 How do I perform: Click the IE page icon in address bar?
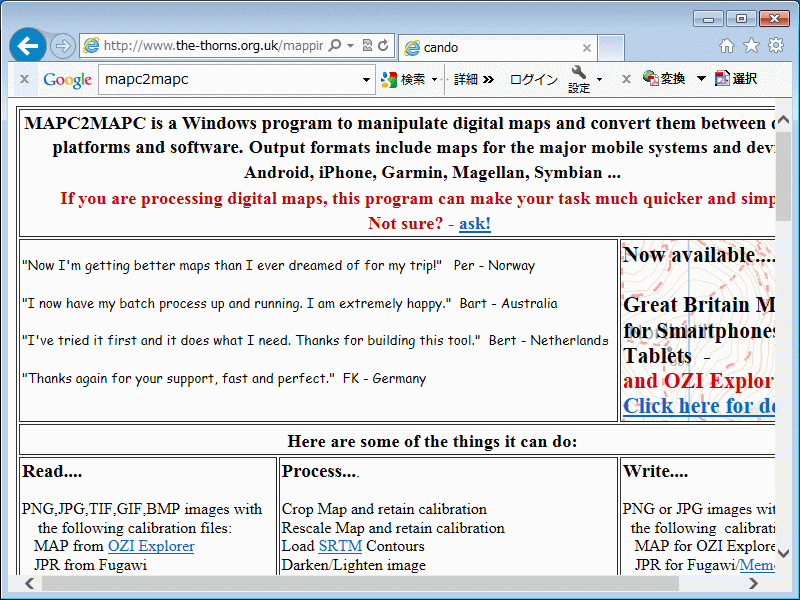click(91, 46)
